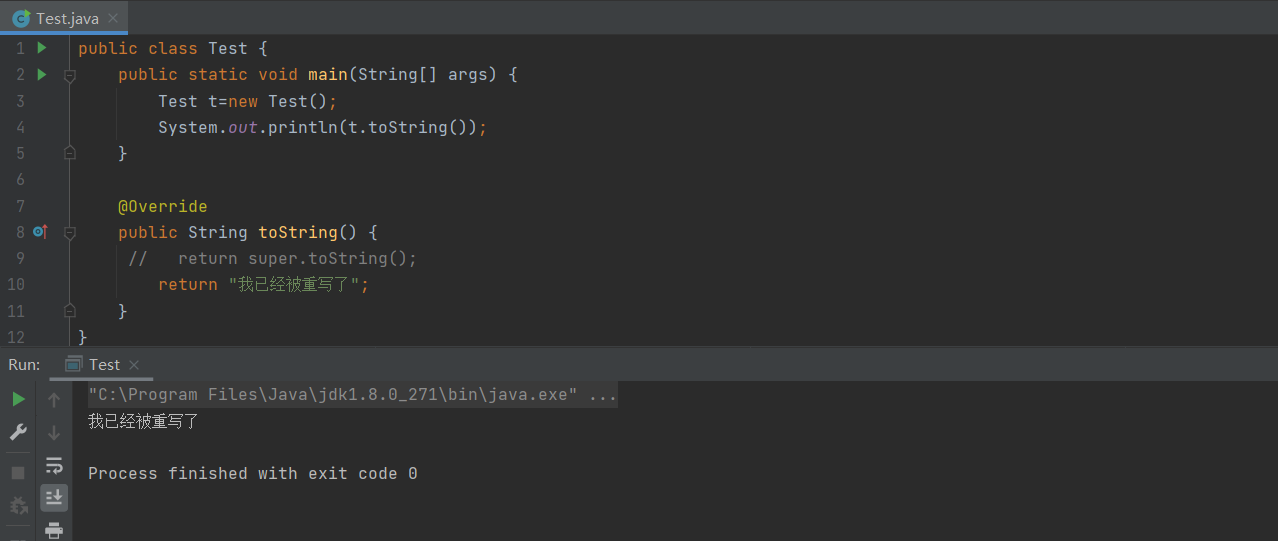Click the Stop square icon in Run panel

click(x=19, y=472)
